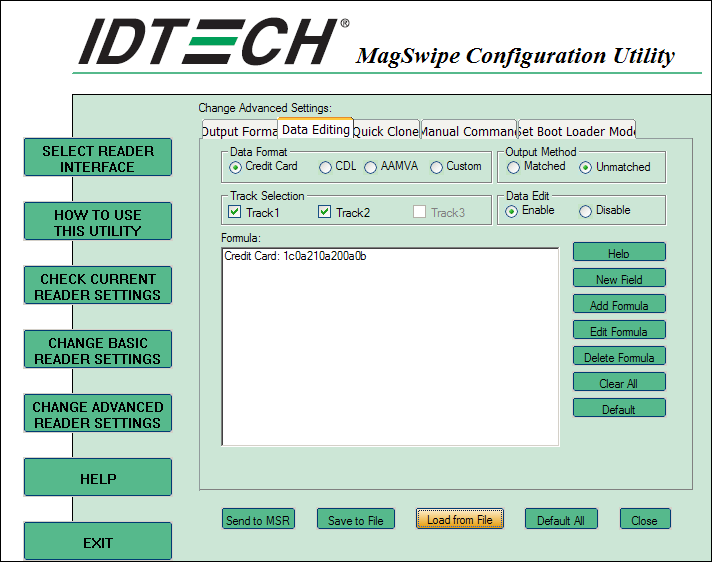Click Send to MSR button
The image size is (712, 562).
point(258,519)
